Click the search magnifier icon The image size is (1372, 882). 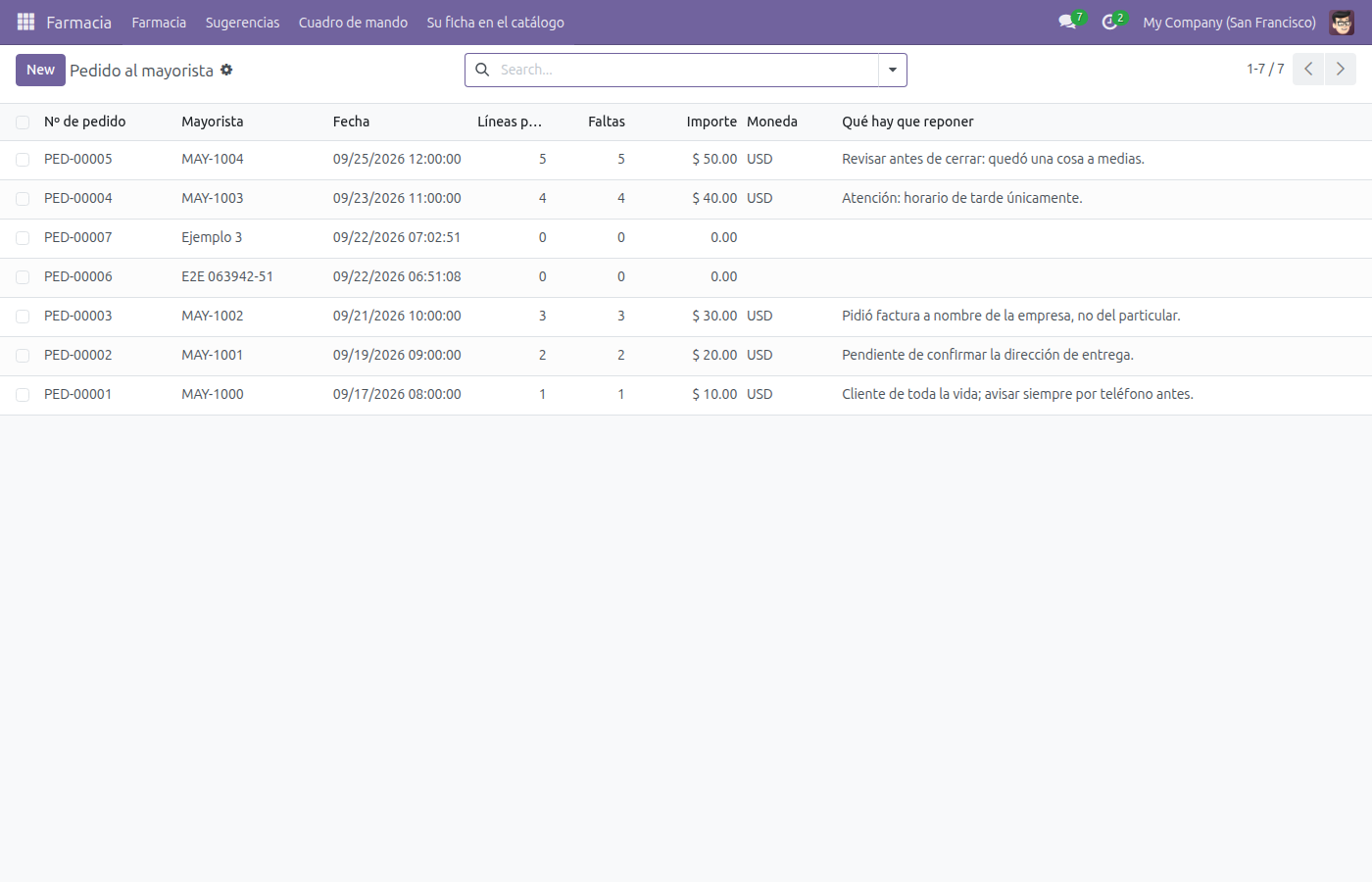tap(482, 70)
